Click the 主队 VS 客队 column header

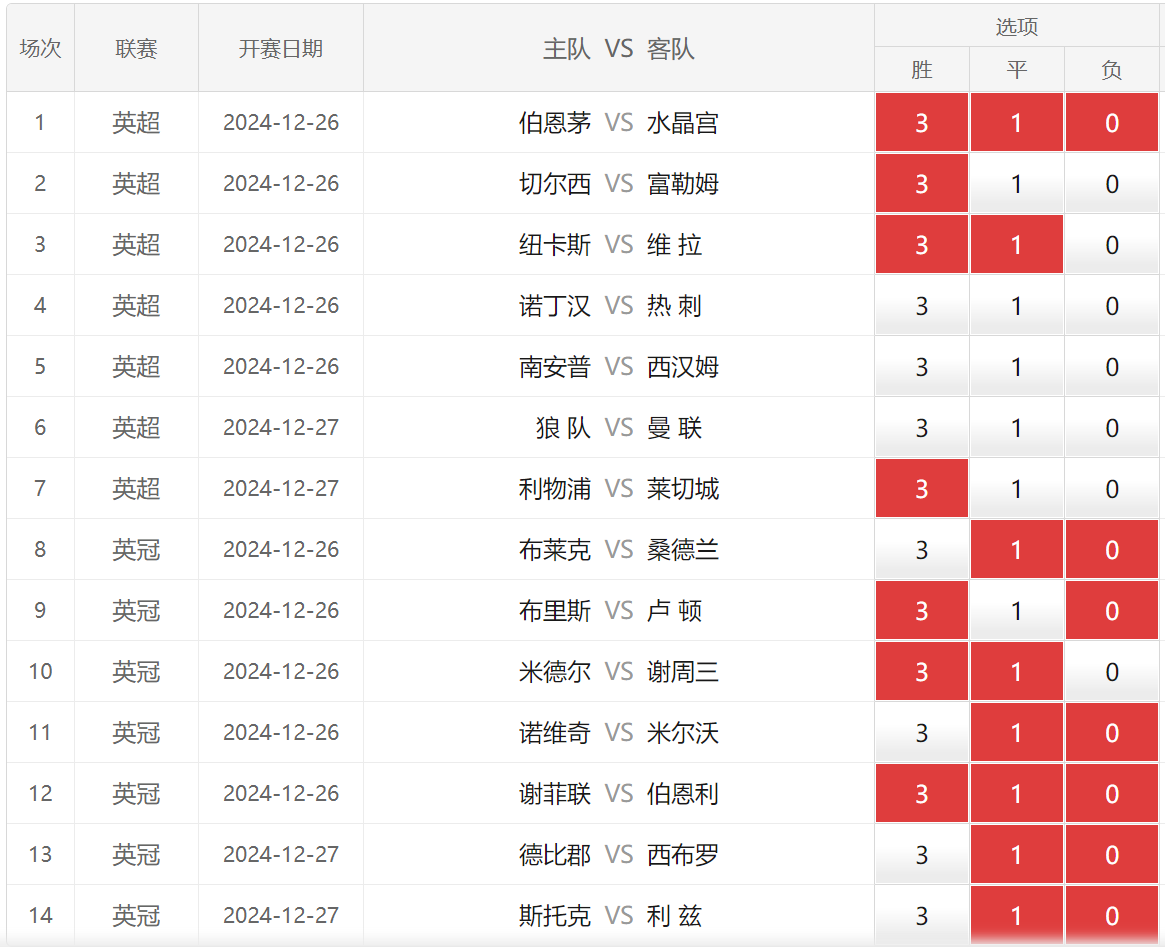(618, 48)
